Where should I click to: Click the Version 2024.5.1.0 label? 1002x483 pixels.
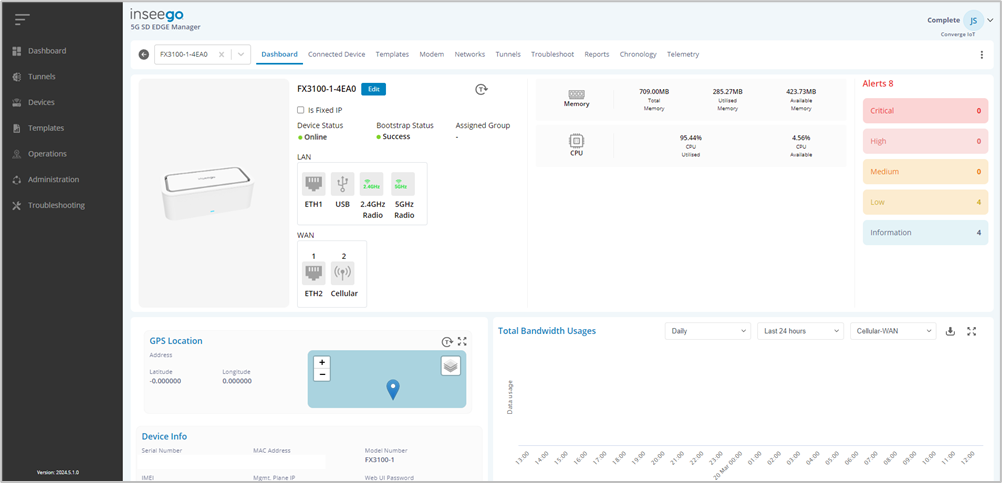pos(58,473)
